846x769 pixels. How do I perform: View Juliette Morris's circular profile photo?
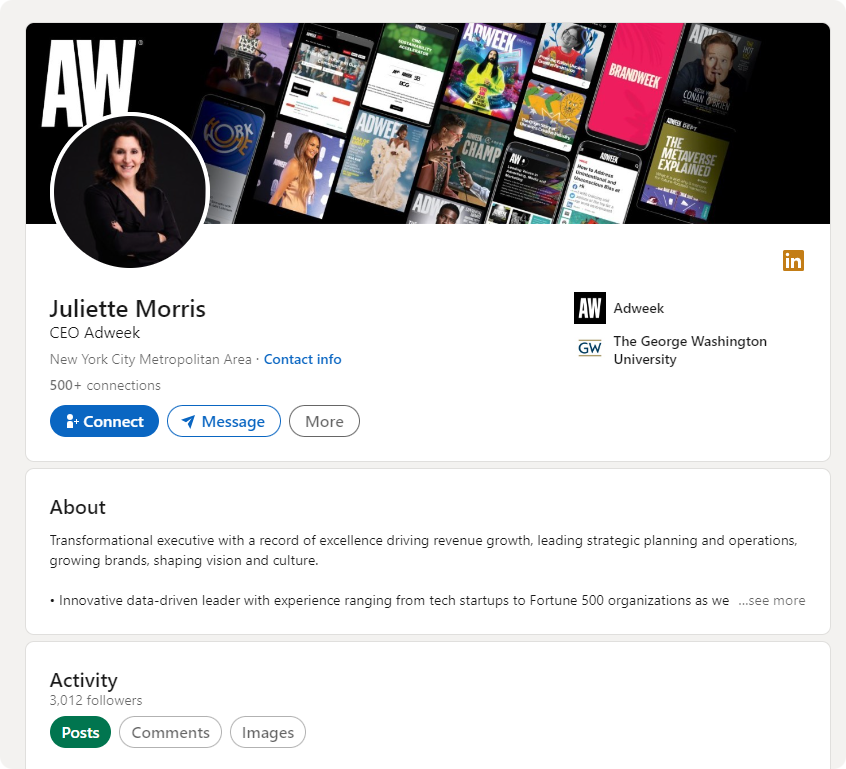tap(129, 192)
